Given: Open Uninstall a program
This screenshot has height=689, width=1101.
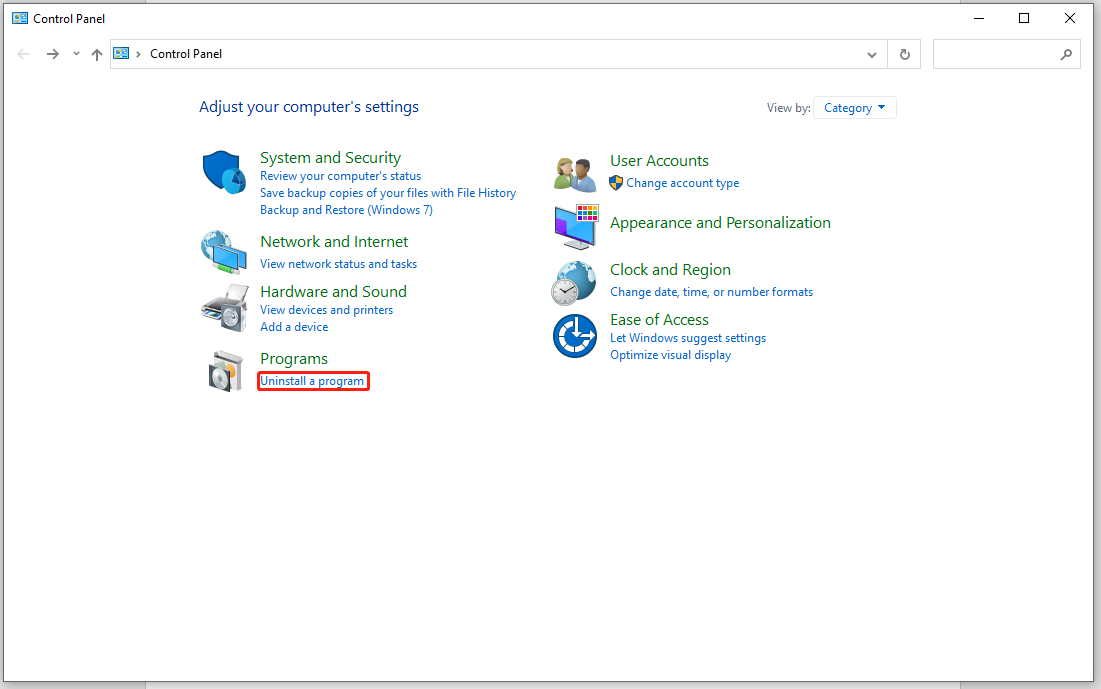Looking at the screenshot, I should [x=312, y=381].
